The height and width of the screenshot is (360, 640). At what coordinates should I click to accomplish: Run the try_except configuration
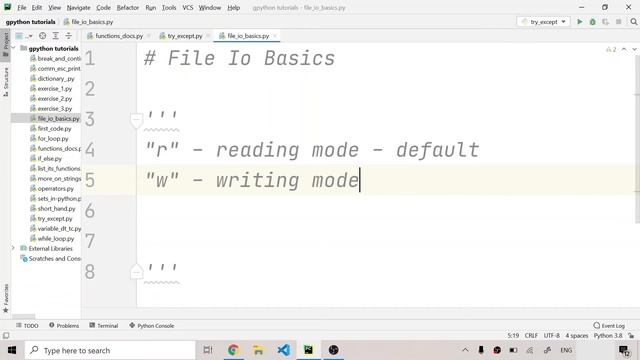[x=580, y=22]
